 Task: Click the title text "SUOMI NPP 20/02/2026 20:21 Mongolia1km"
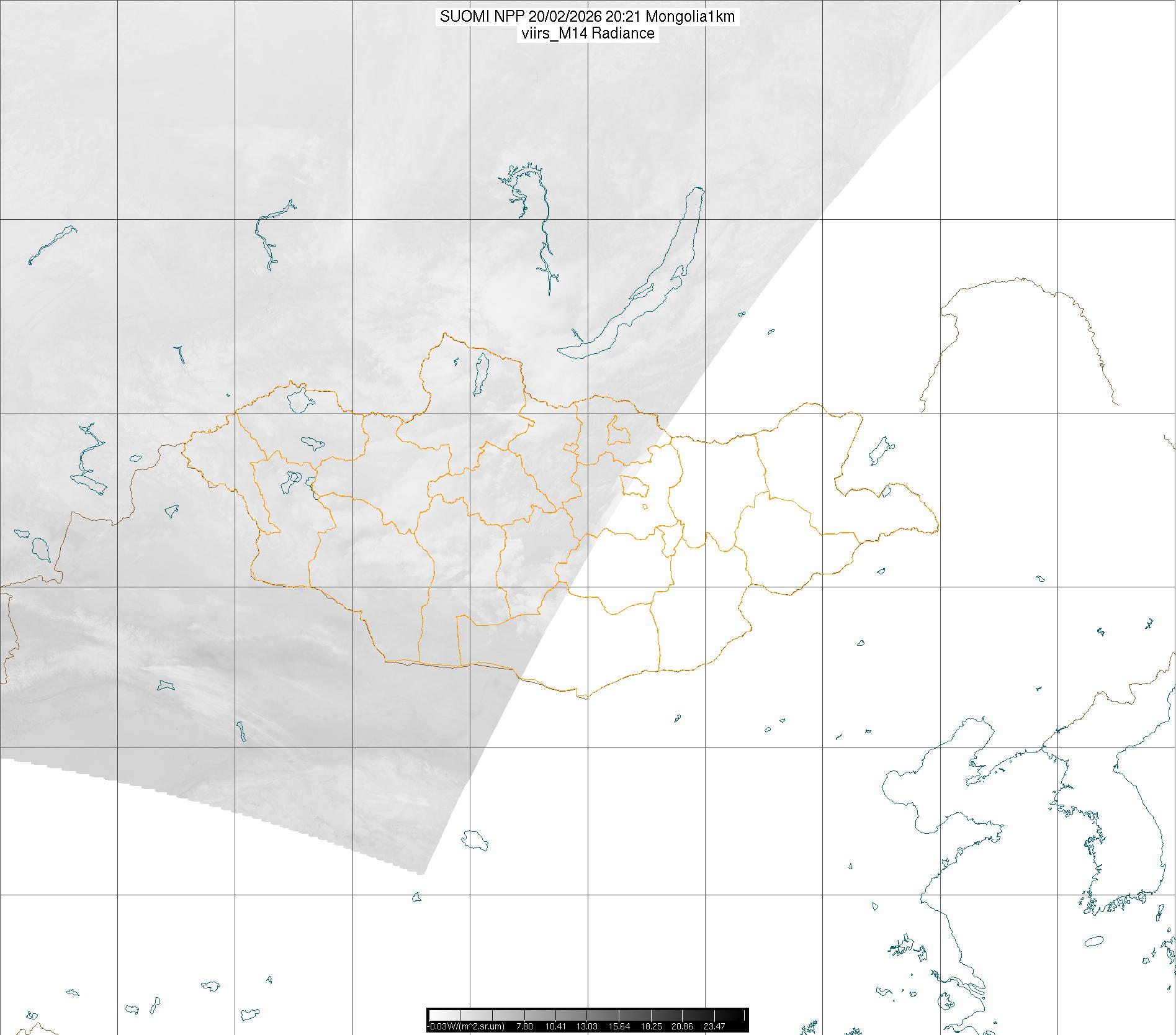tap(587, 17)
